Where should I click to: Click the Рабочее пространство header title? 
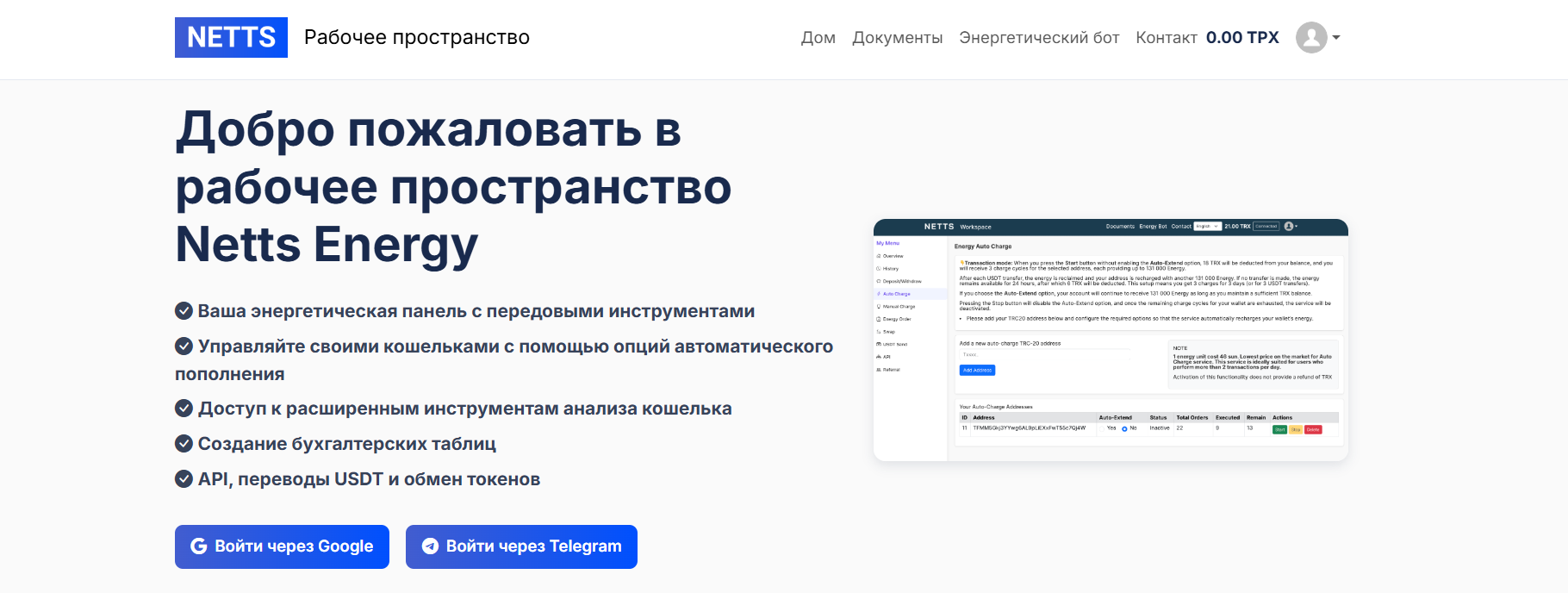[417, 38]
